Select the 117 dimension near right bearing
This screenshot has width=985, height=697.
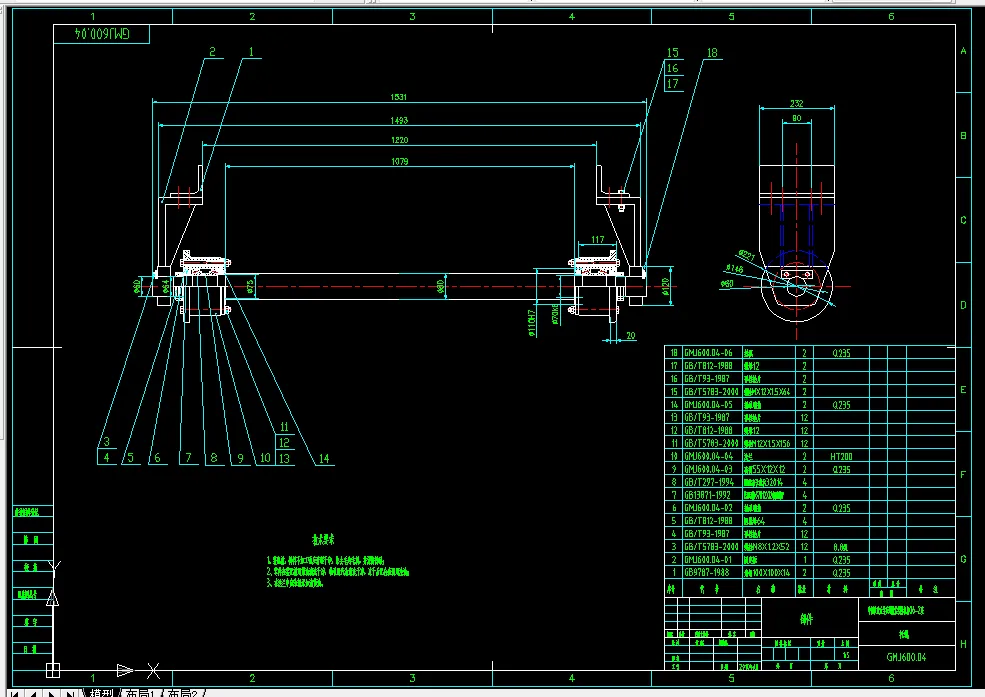(597, 239)
